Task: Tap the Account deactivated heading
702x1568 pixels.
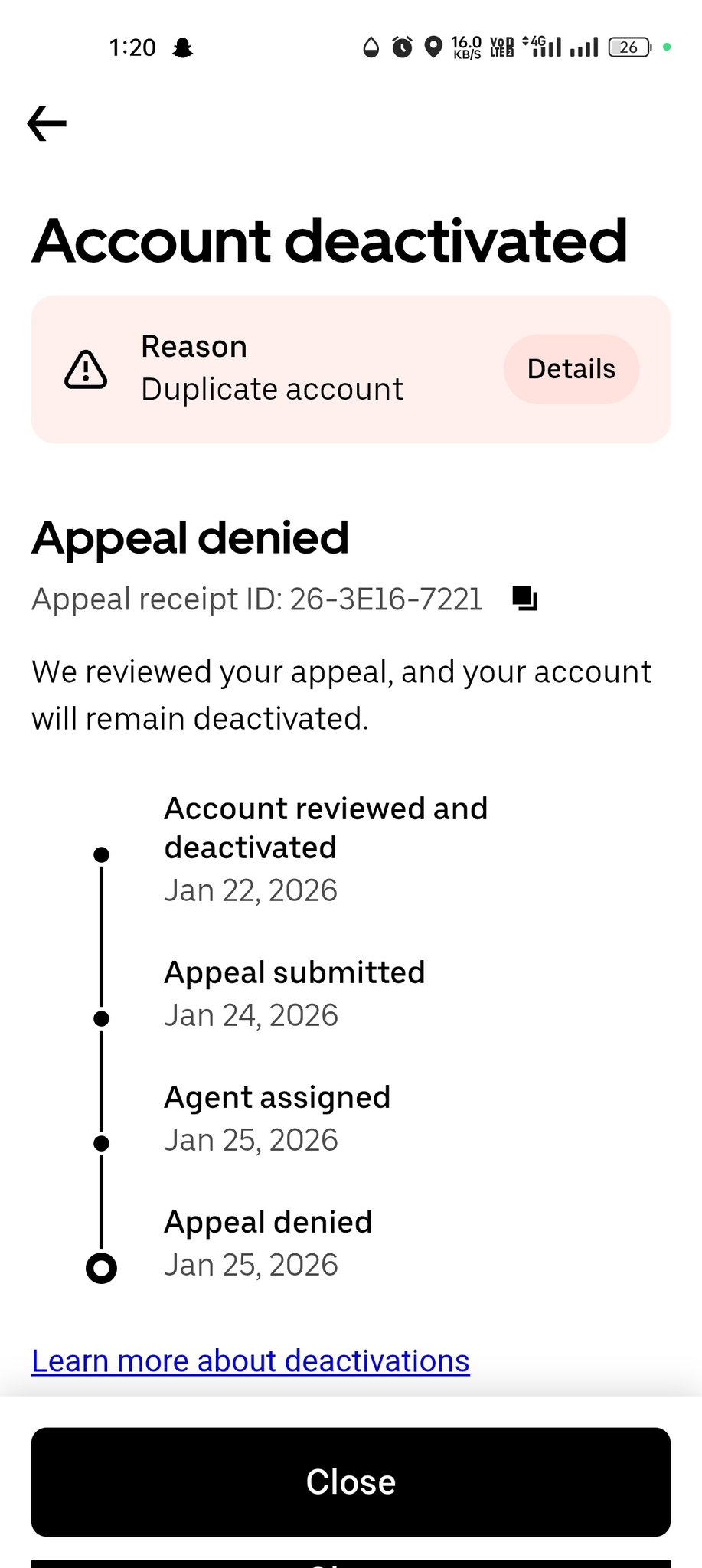Action: (x=330, y=240)
